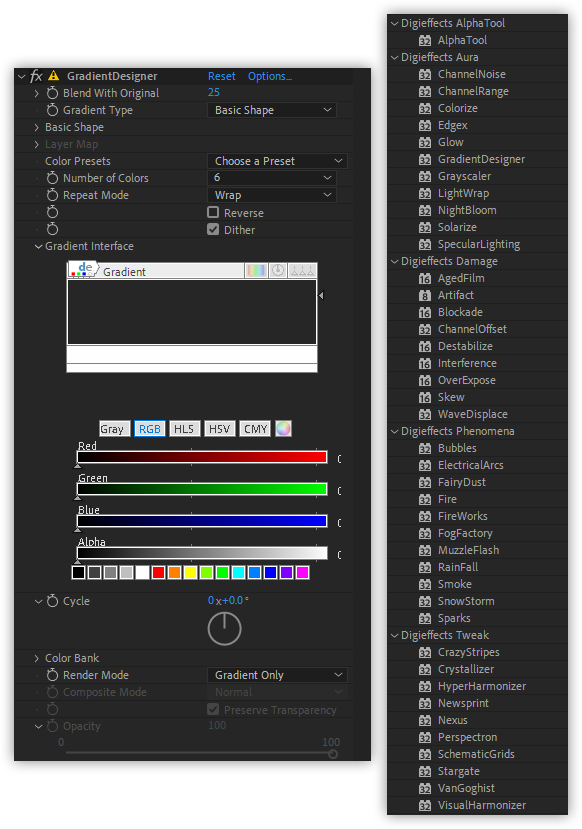Click the Alpha channel slider
Image resolution: width=582 pixels, height=829 pixels.
pyautogui.click(x=202, y=553)
